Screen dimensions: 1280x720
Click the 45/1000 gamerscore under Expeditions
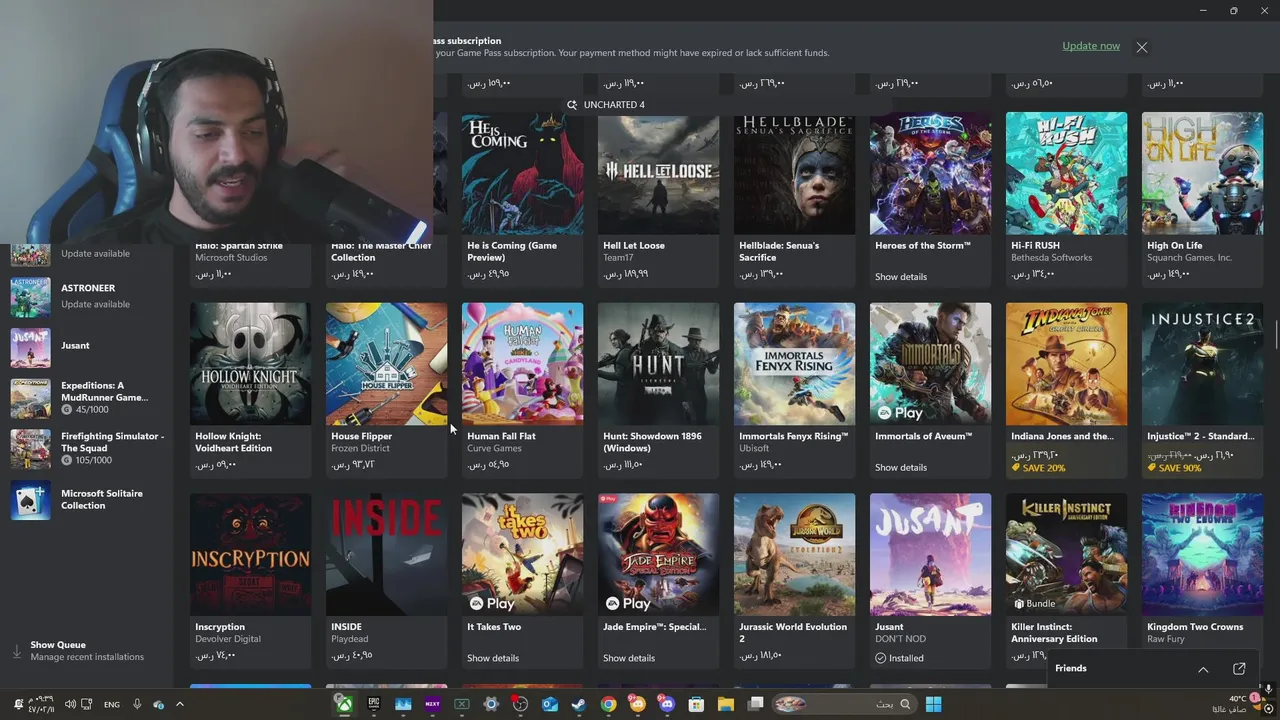[84, 410]
